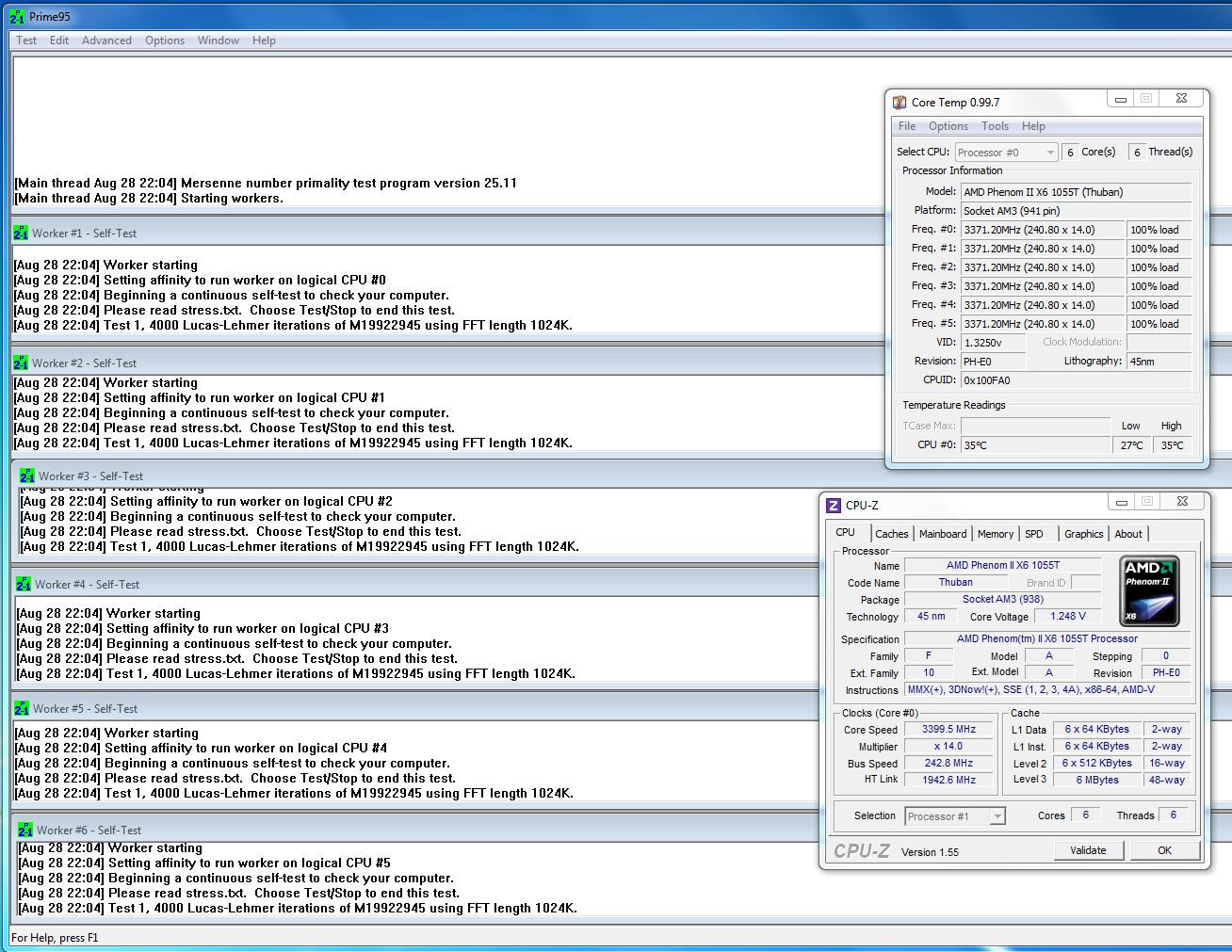This screenshot has height=952, width=1232.
Task: Click the Instructions field in CPU-Z
Action: coord(1046,689)
